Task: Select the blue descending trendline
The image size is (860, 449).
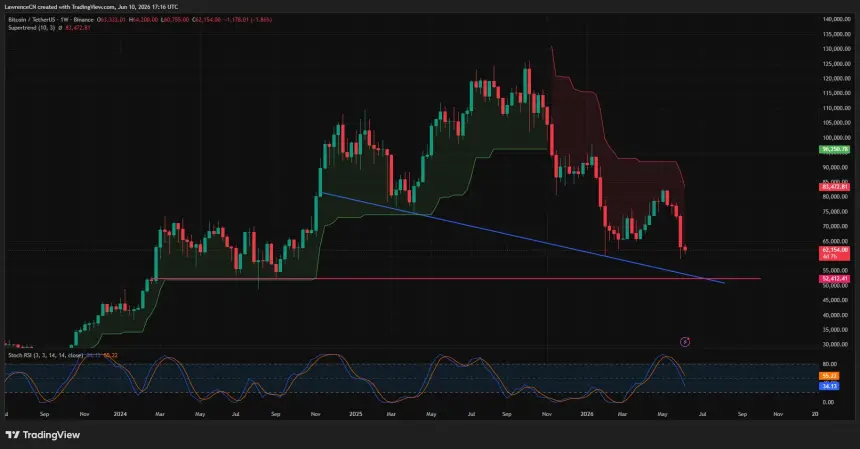Action: 523,237
